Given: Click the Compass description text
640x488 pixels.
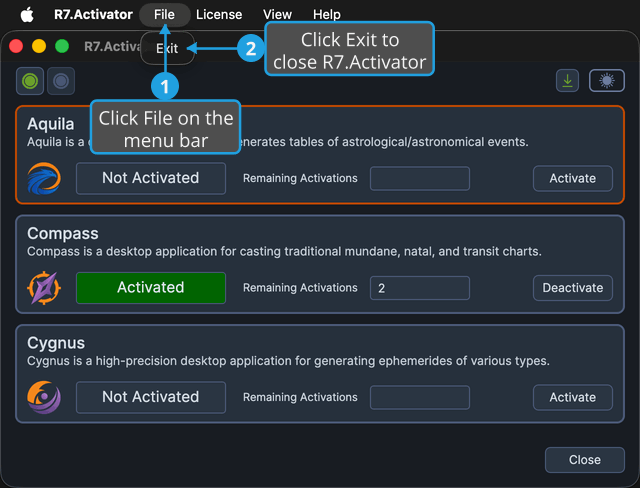Looking at the screenshot, I should tap(284, 251).
